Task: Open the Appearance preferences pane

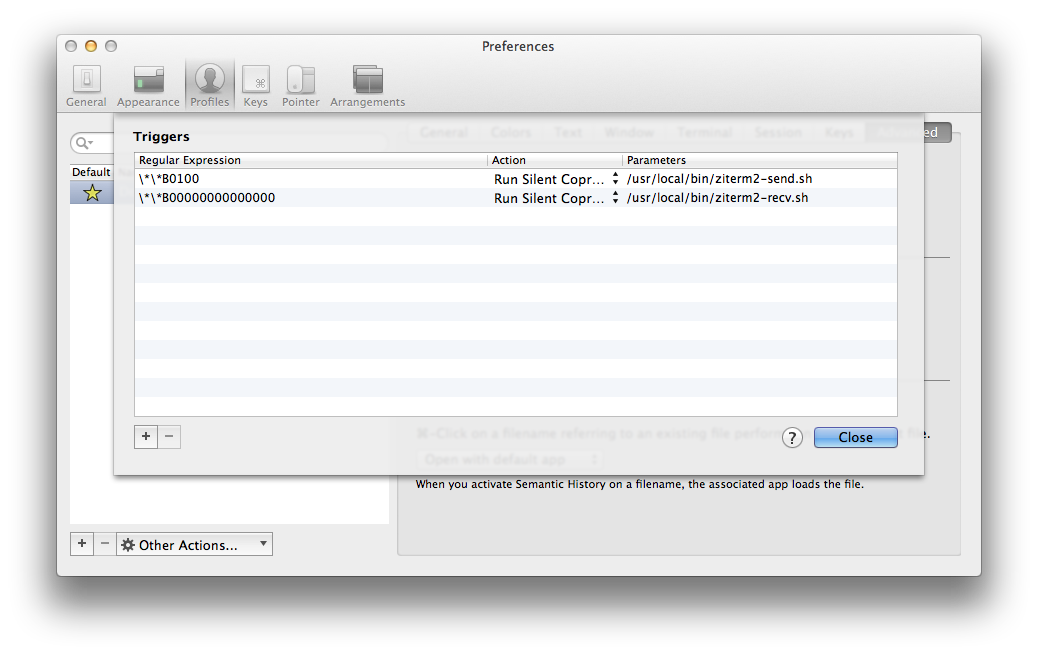Action: click(148, 85)
